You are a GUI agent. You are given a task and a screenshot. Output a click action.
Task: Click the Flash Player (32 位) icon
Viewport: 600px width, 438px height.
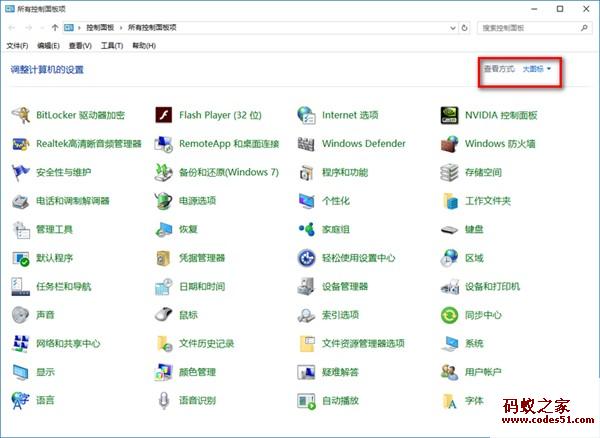point(164,115)
